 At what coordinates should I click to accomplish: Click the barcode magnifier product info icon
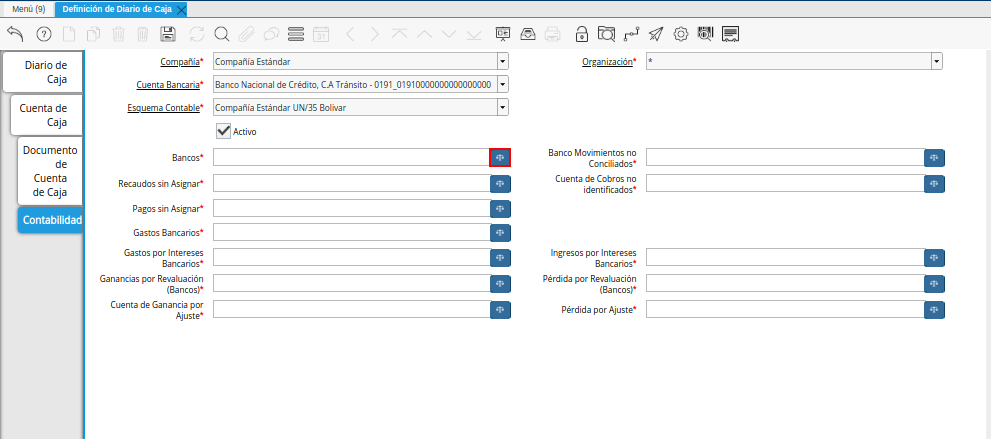(705, 34)
